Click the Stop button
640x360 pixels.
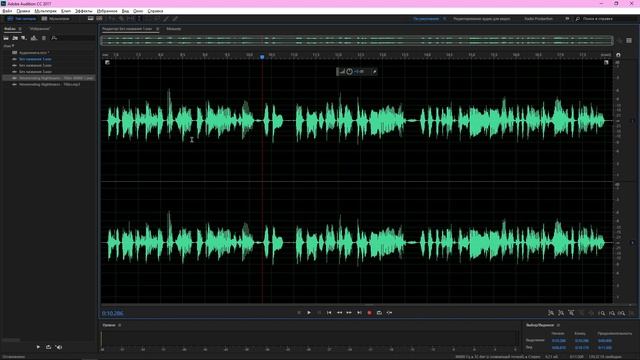[x=299, y=313]
